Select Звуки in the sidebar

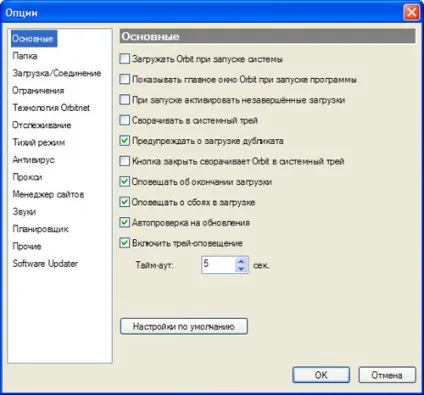[x=24, y=212]
